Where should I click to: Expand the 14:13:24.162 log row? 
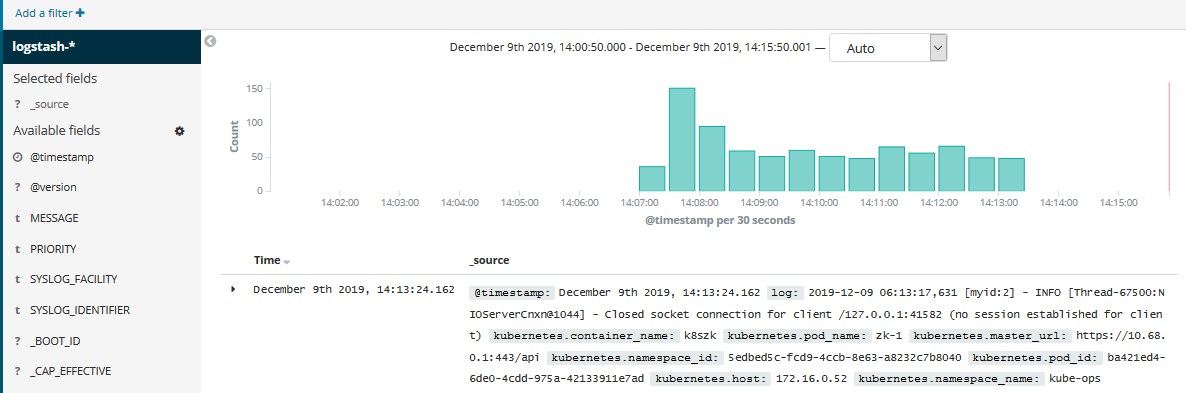coord(233,289)
